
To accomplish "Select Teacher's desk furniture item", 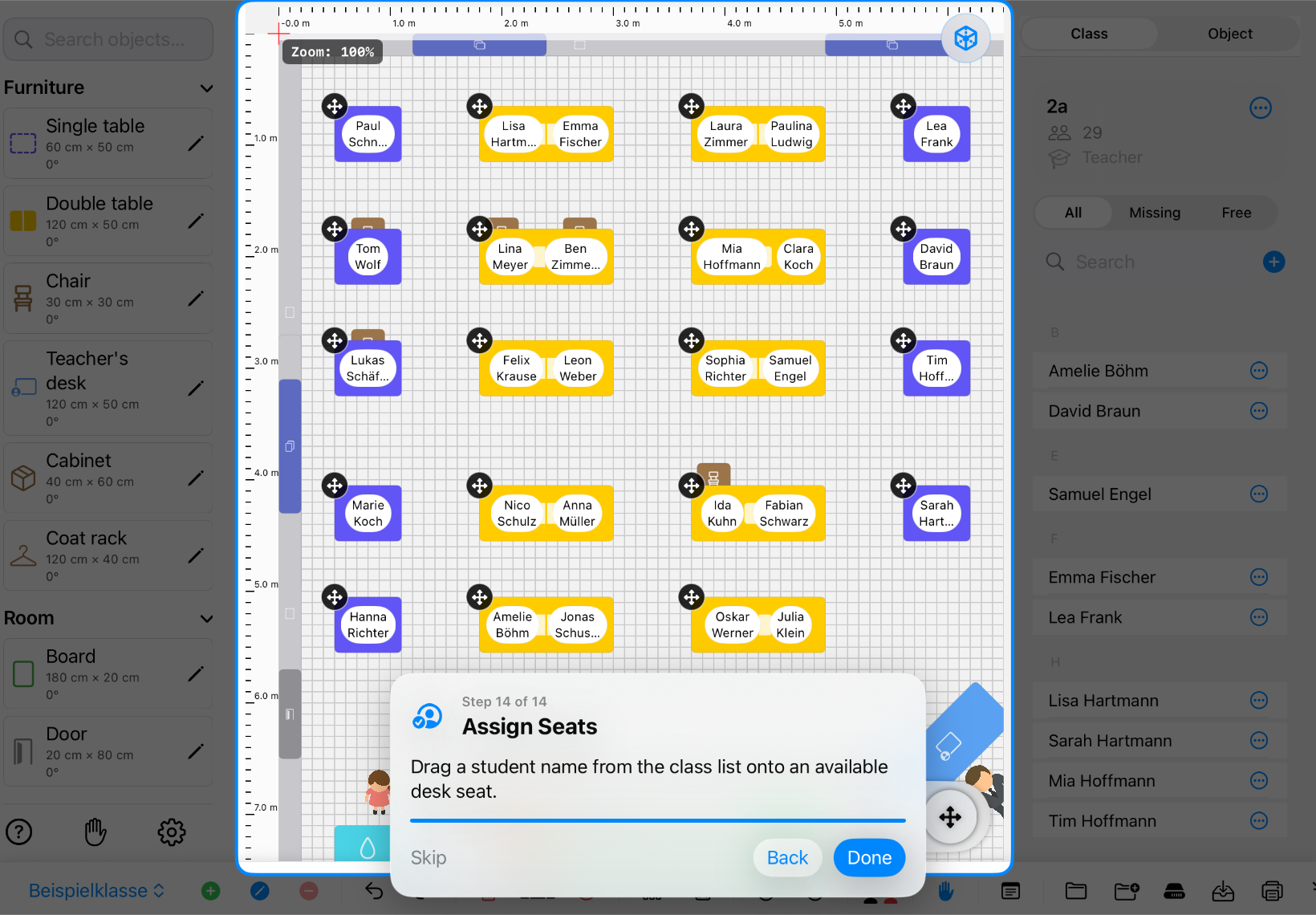I will pos(108,388).
